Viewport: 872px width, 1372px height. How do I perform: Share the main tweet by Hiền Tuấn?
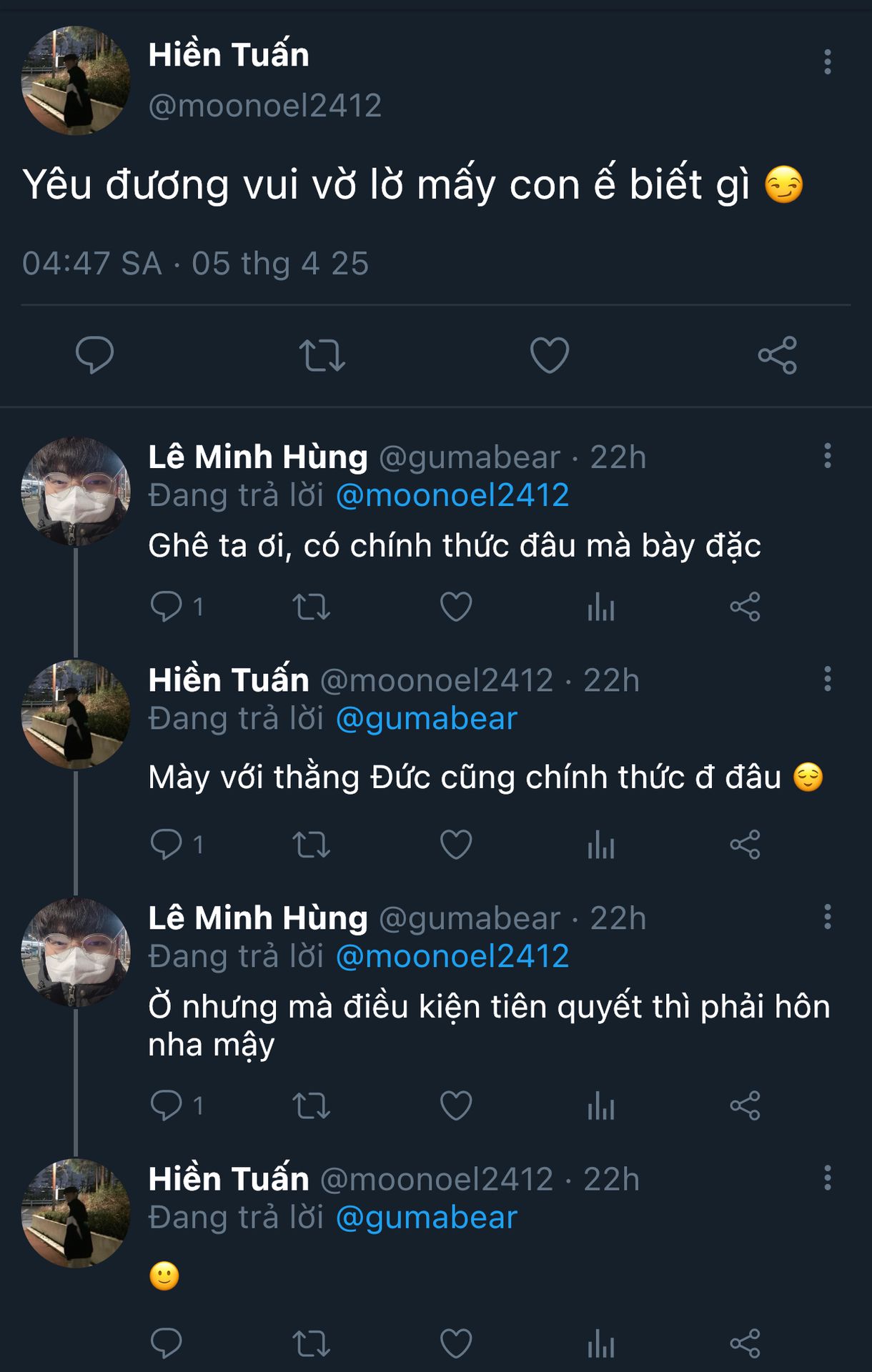tap(777, 355)
